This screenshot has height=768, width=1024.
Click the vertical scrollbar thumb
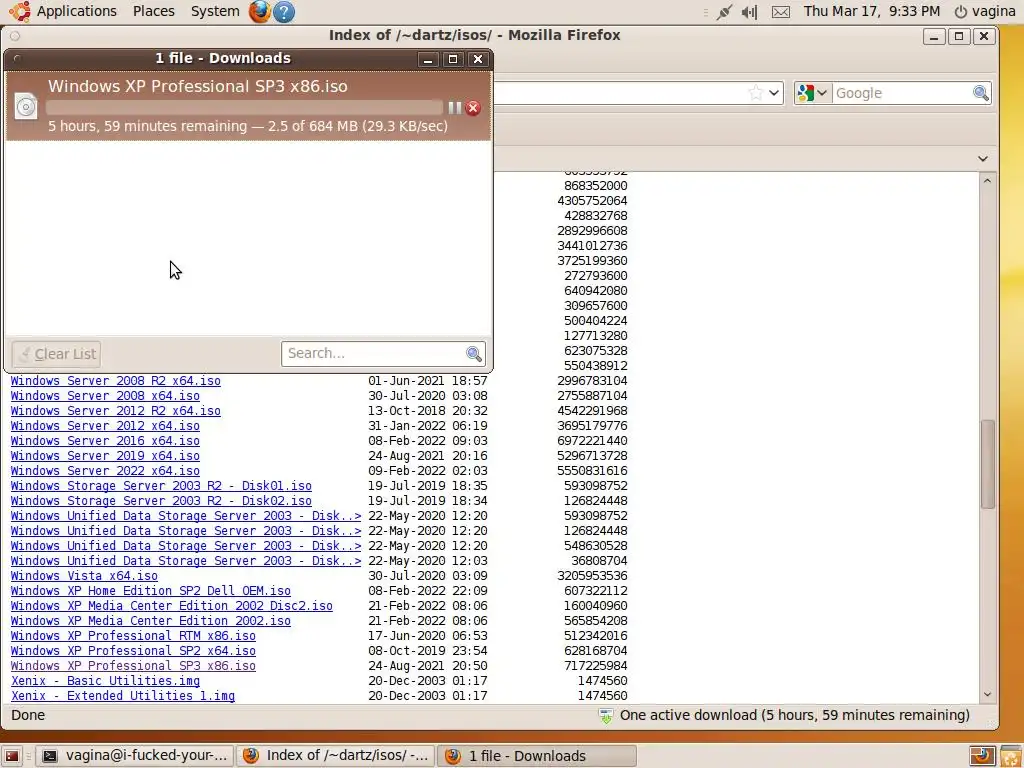pos(987,464)
